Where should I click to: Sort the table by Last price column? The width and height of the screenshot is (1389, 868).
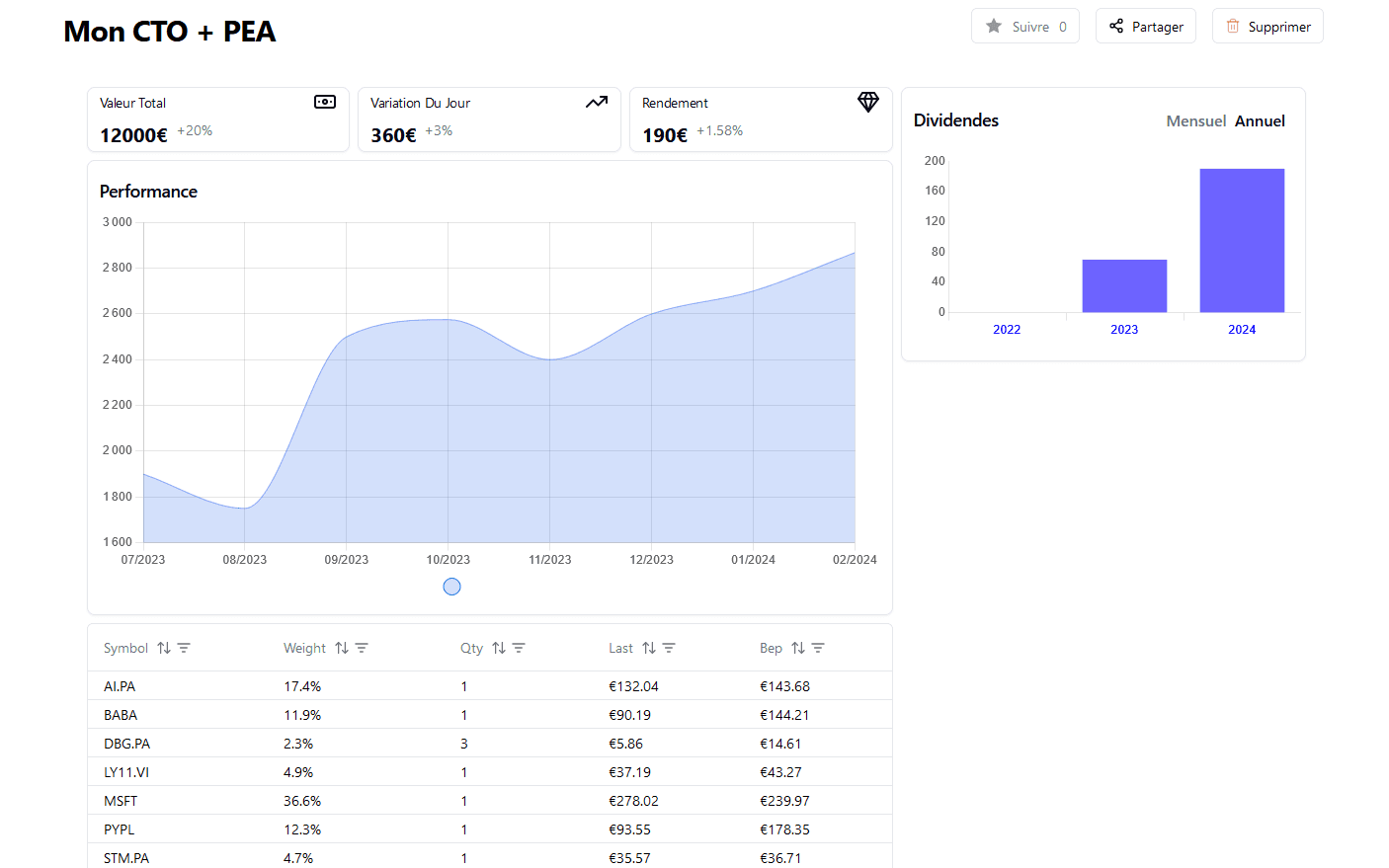pyautogui.click(x=649, y=648)
